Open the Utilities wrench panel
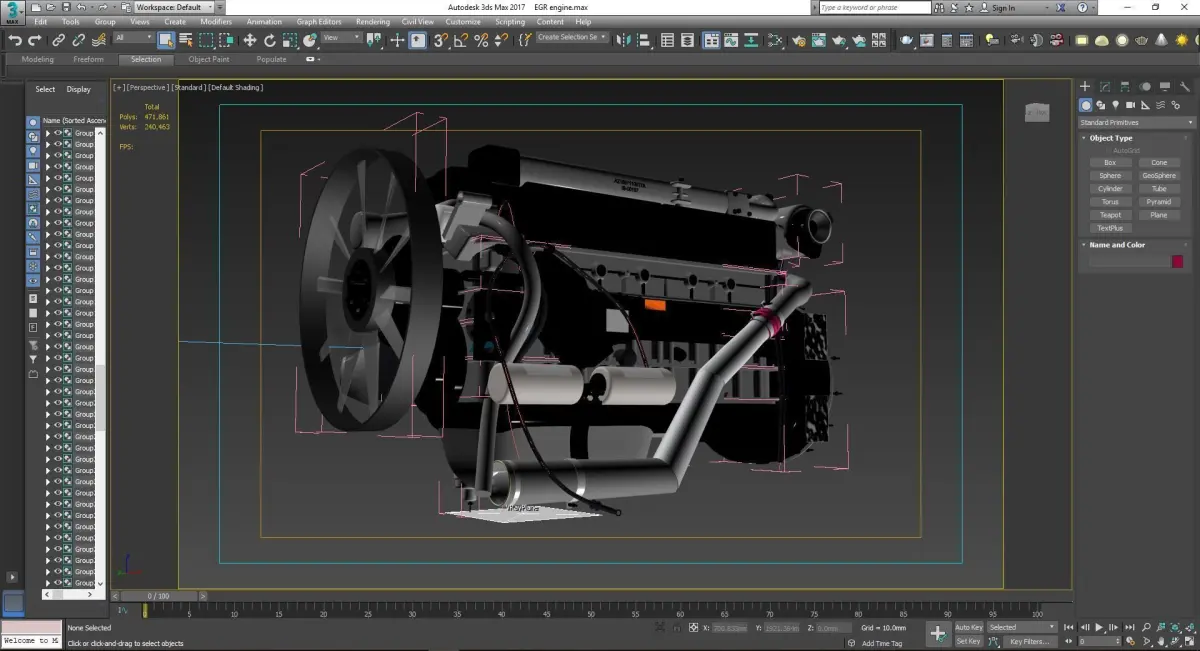 (x=1185, y=87)
